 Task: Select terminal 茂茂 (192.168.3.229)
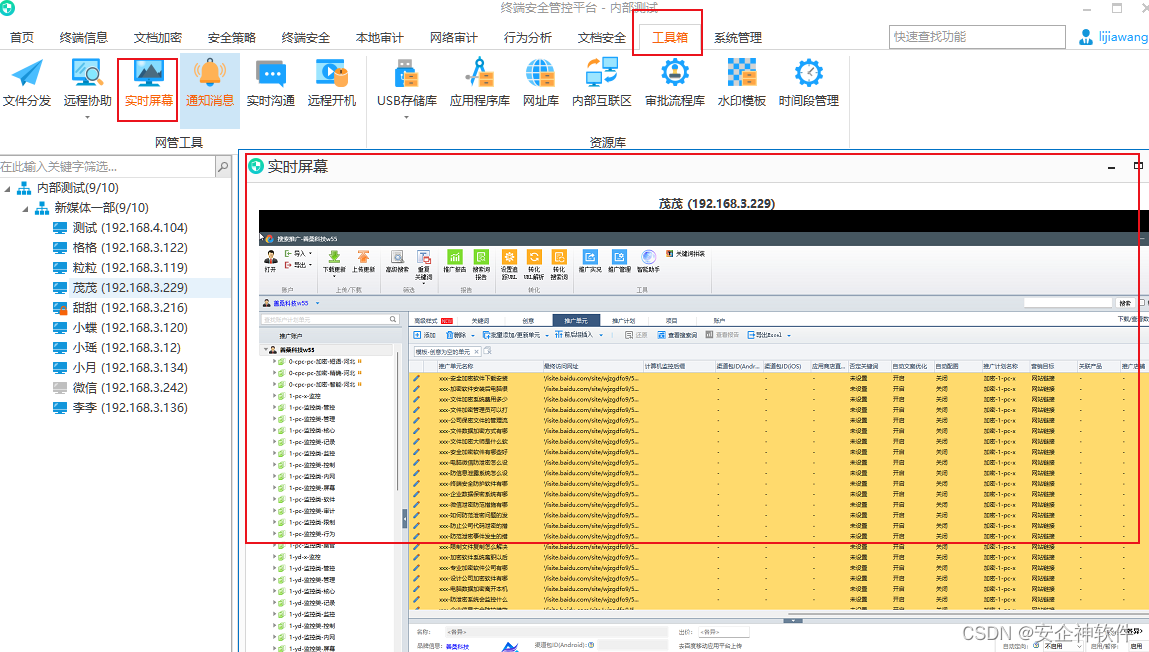120,288
